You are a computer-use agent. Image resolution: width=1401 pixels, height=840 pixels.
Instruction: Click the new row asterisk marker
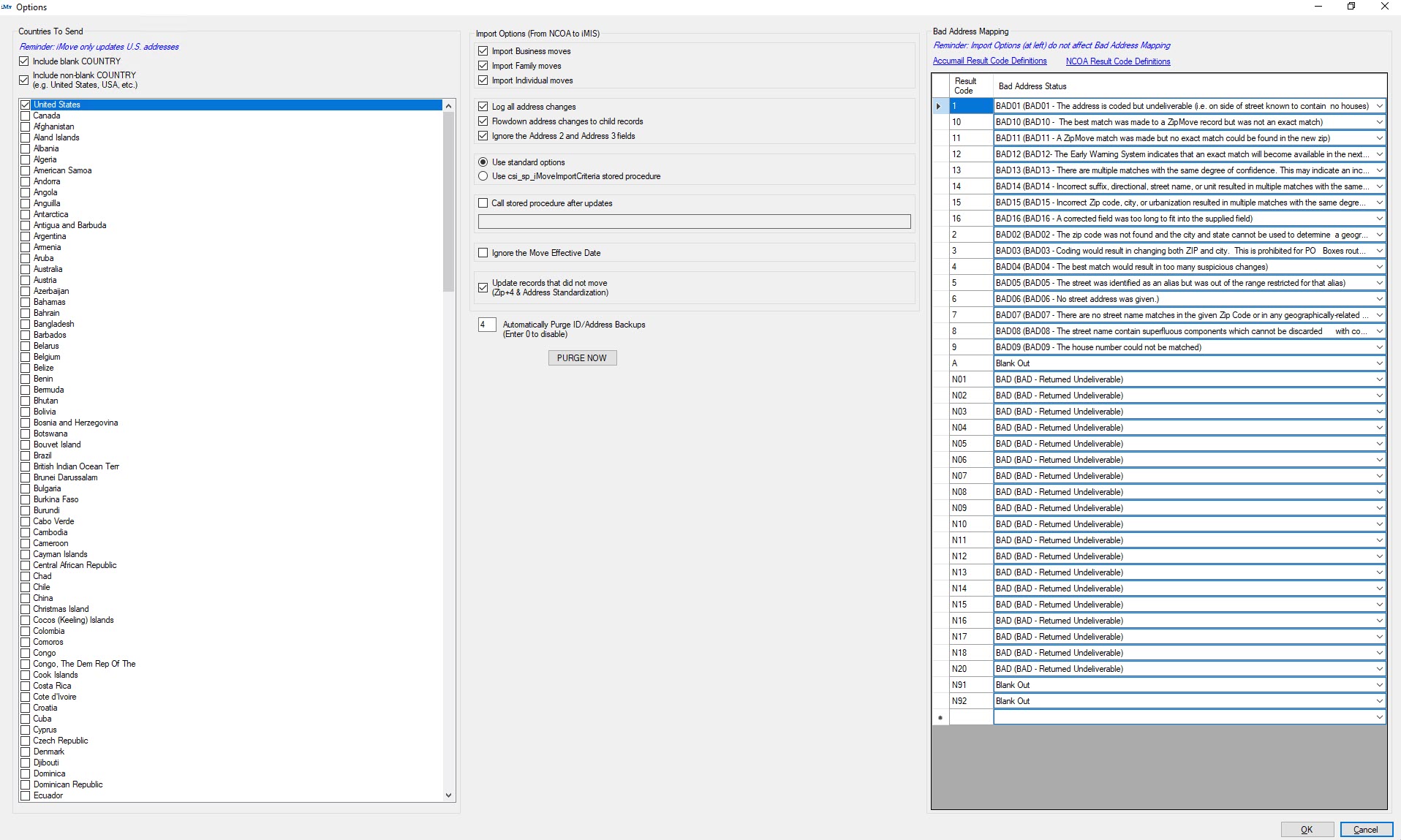click(x=940, y=718)
